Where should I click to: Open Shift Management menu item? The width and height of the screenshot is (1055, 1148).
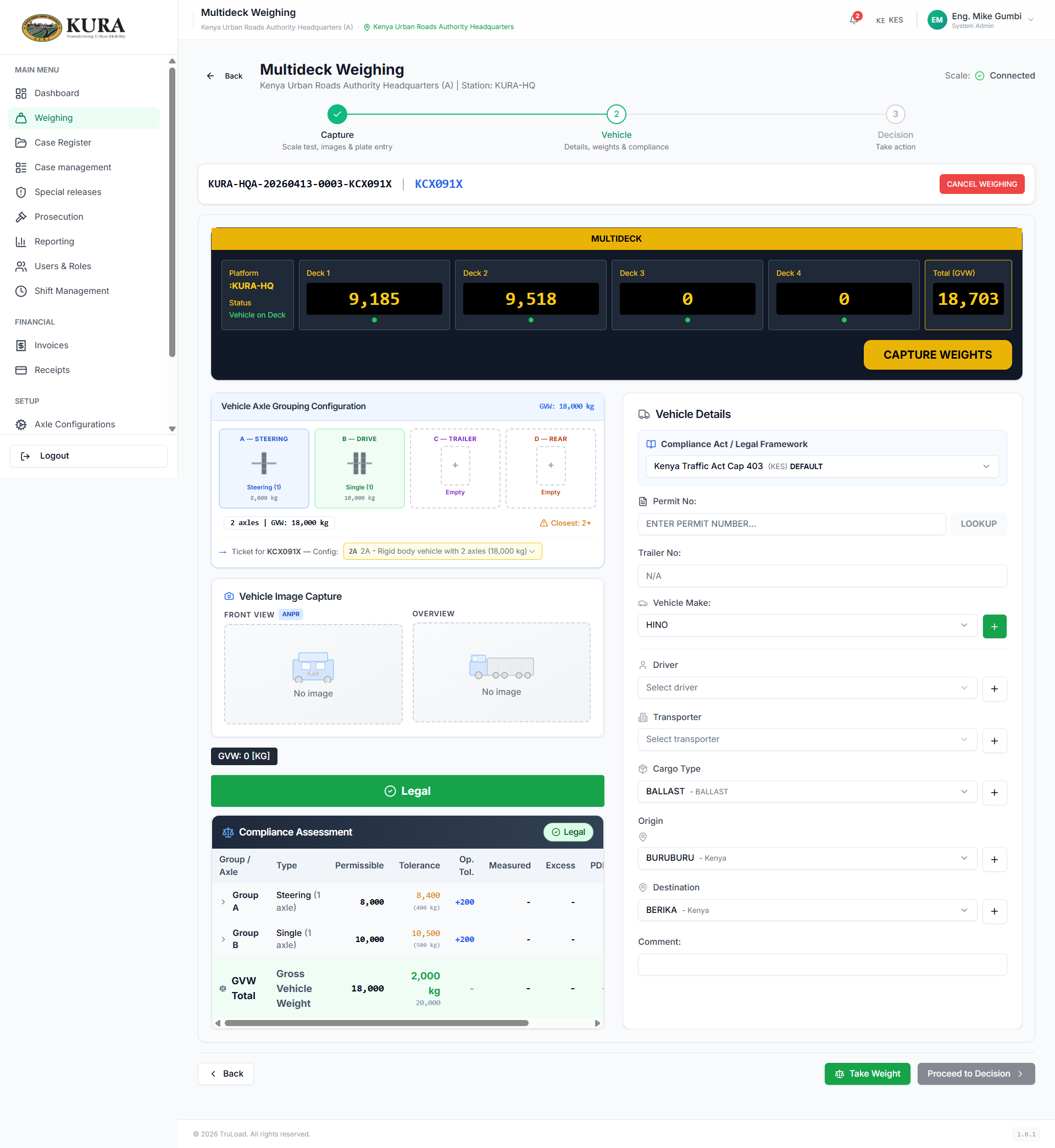click(x=84, y=291)
